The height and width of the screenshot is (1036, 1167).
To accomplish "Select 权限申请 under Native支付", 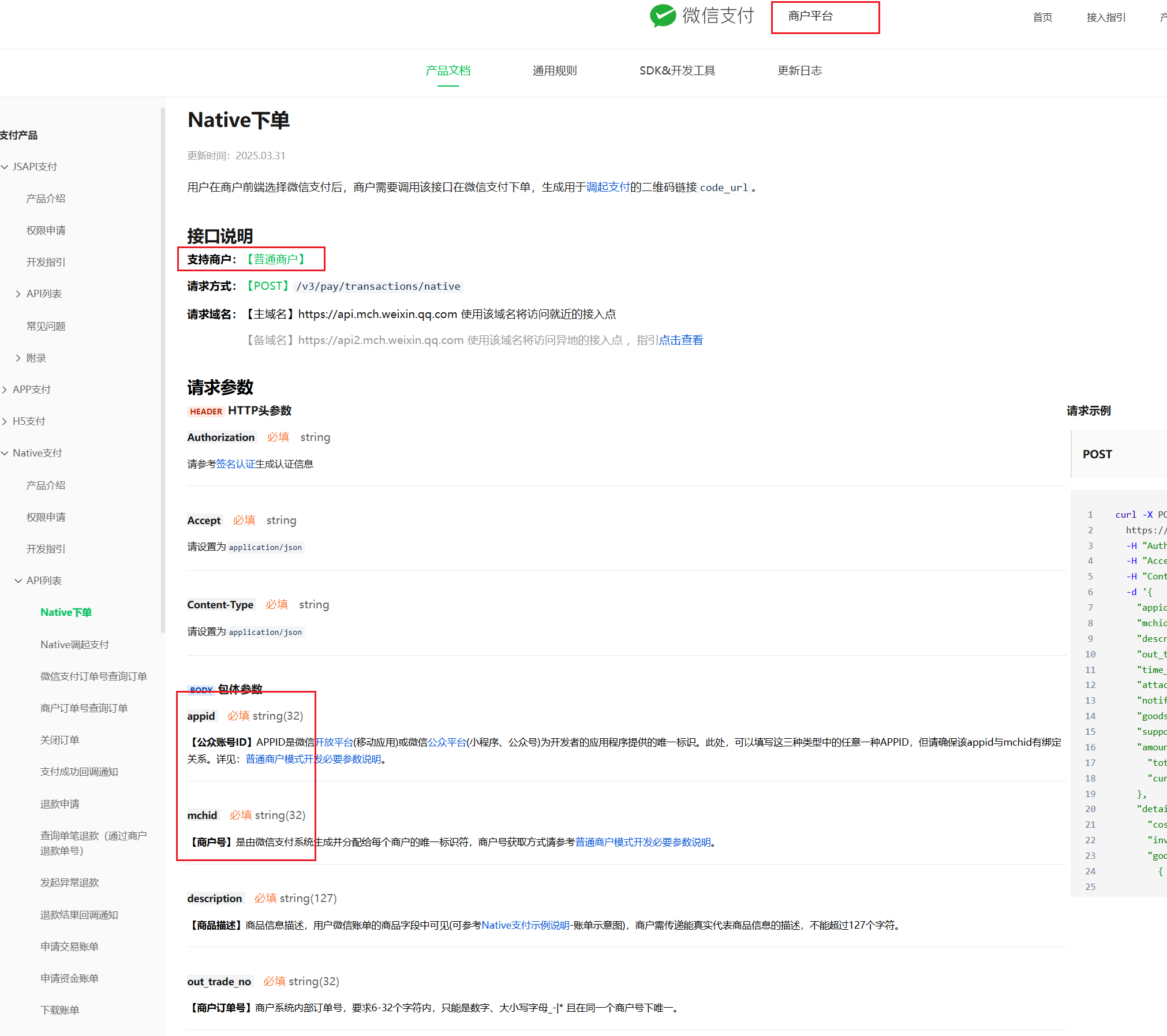I will (46, 517).
